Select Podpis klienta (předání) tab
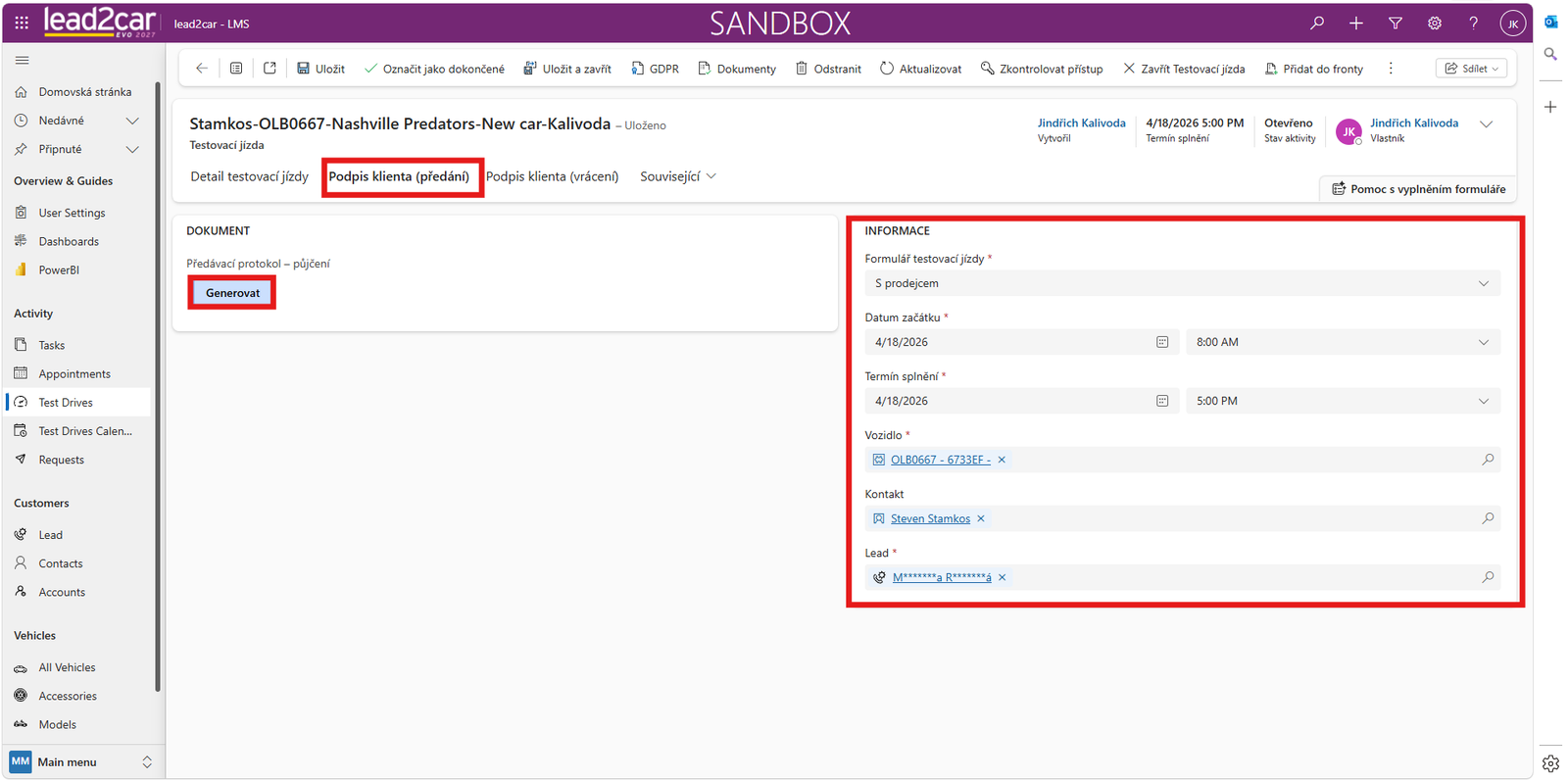The width and height of the screenshot is (1568, 781). tap(399, 176)
